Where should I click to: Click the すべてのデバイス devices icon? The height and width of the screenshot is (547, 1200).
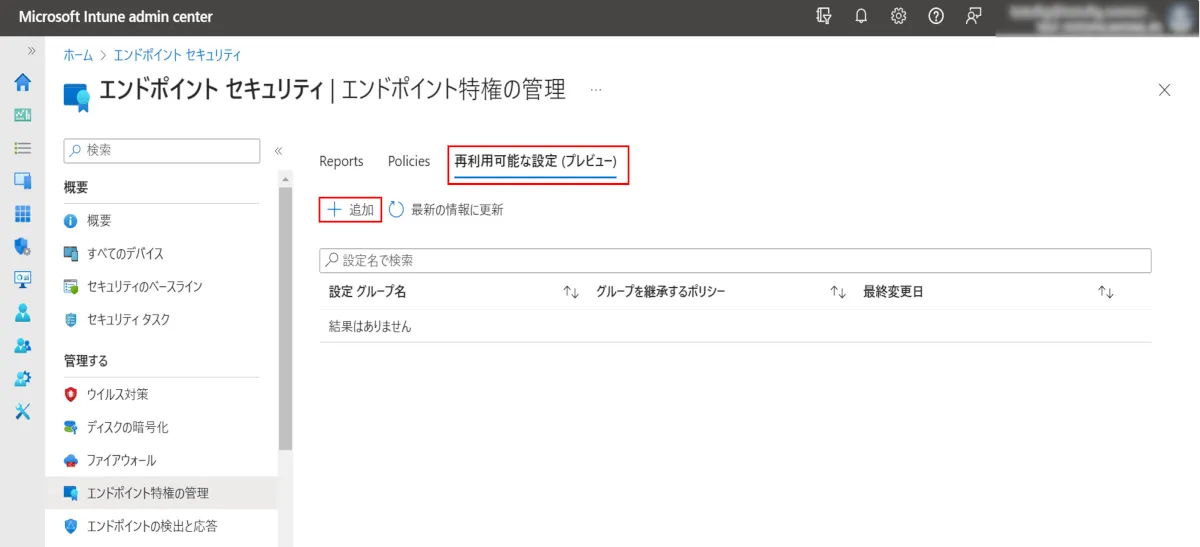tap(71, 254)
